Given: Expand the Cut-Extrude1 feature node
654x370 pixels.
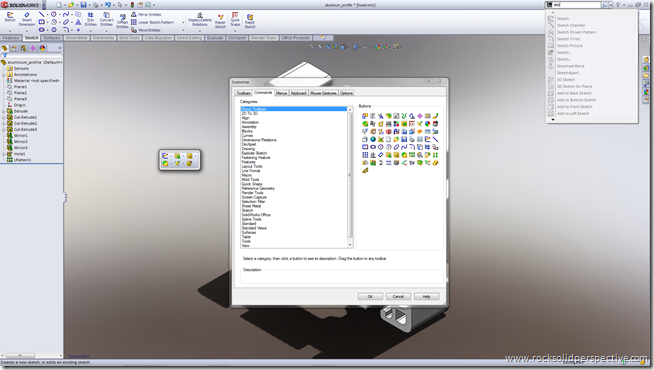Looking at the screenshot, I should coord(3,118).
